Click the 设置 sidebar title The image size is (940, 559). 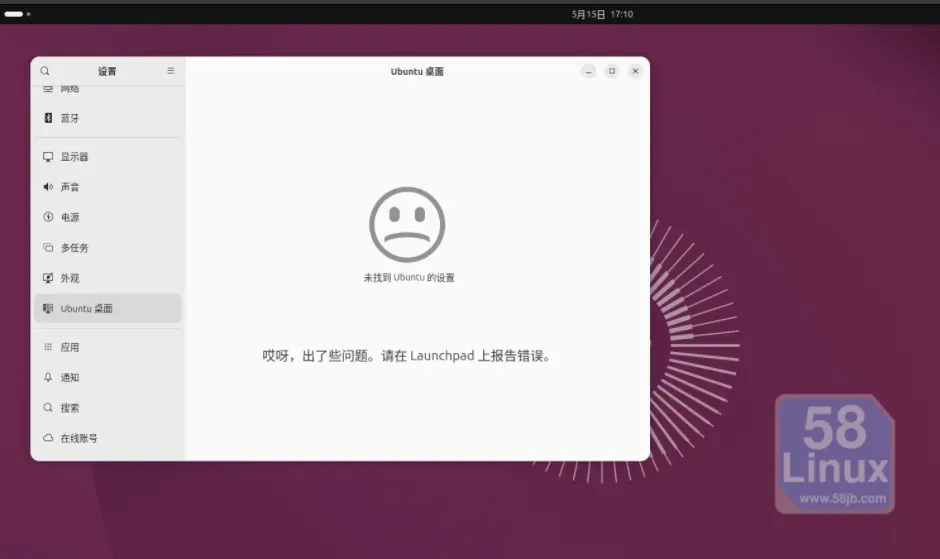tap(107, 71)
